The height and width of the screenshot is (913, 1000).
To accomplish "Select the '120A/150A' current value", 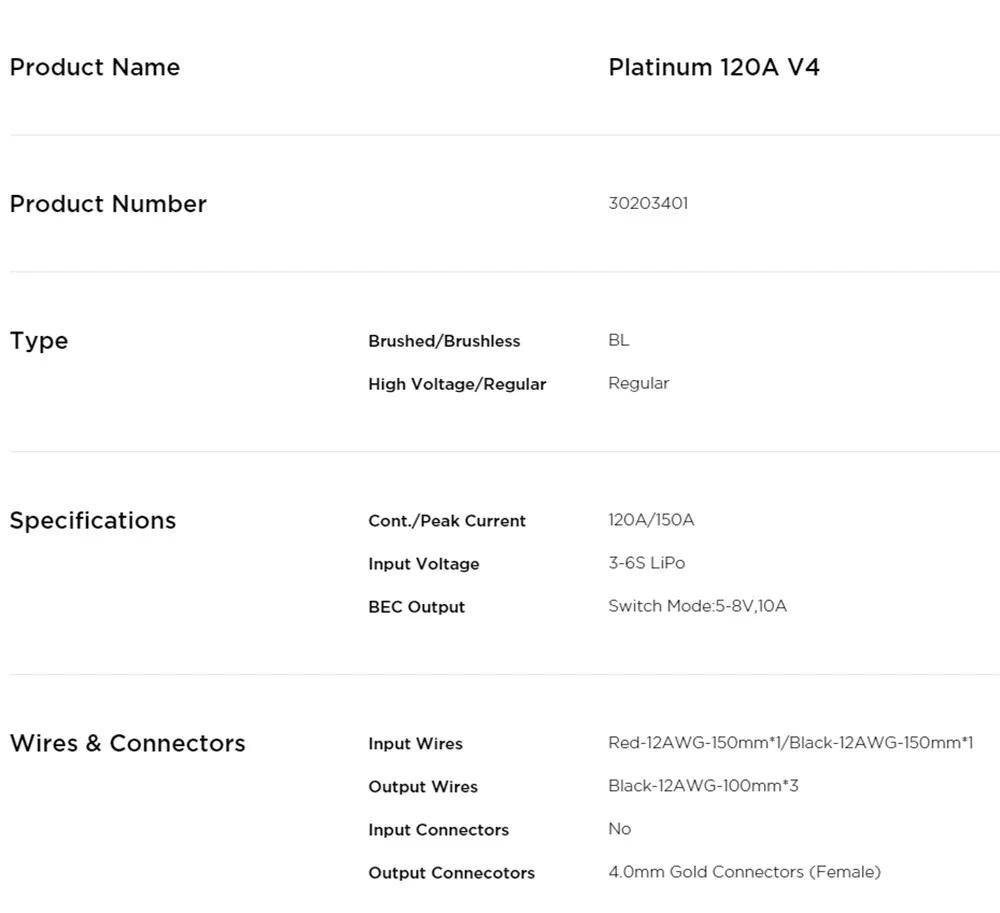I will click(x=651, y=520).
